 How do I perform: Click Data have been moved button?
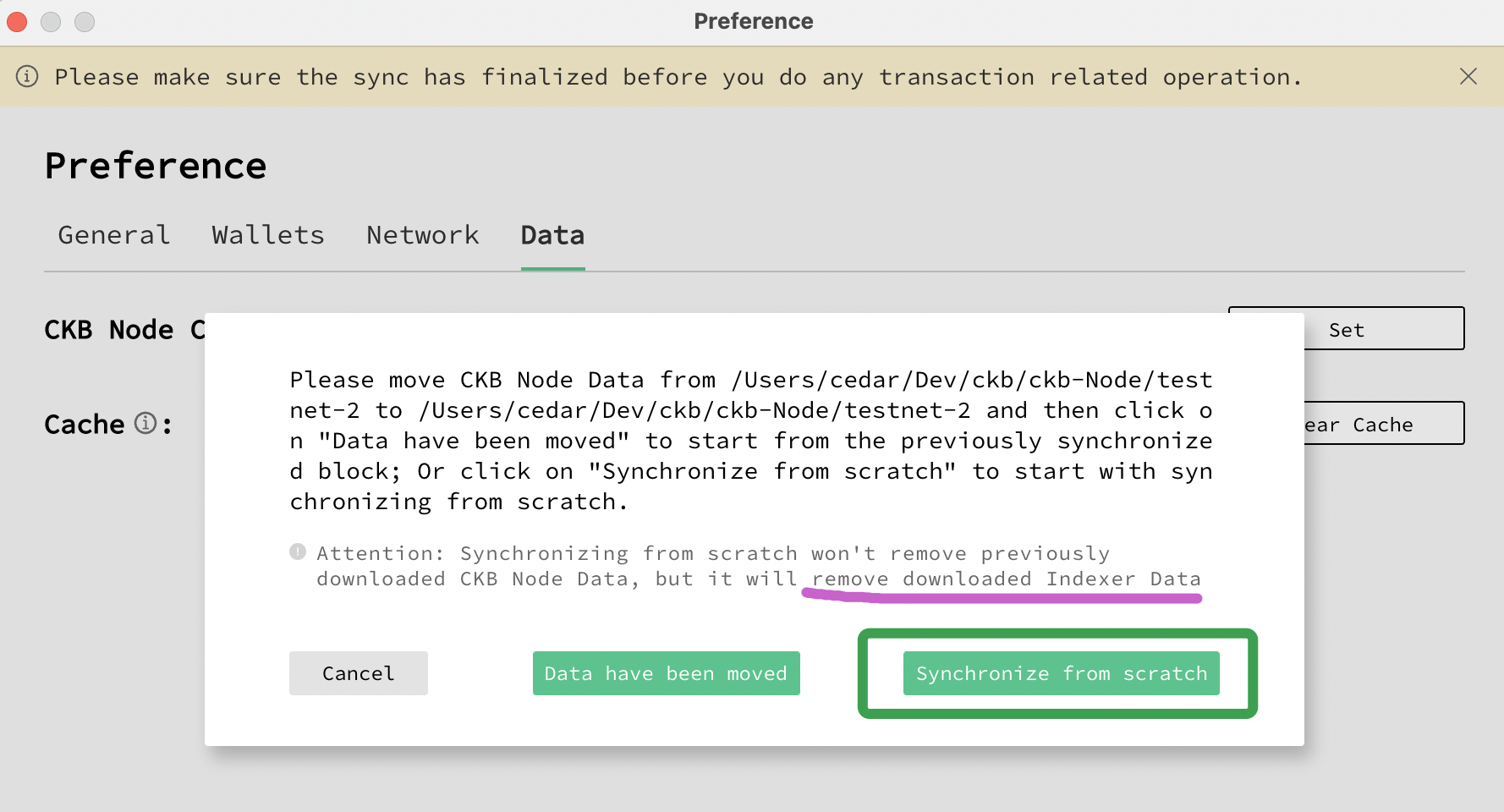pos(667,673)
